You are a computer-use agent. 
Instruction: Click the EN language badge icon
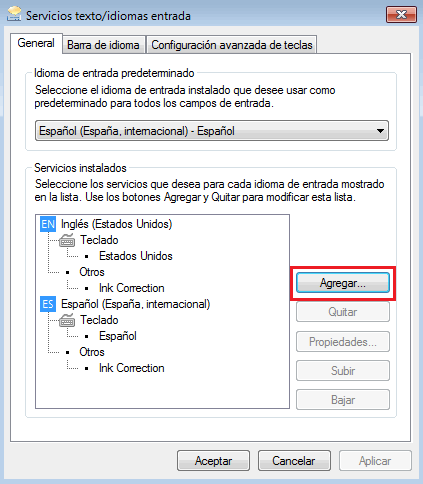tap(48, 224)
